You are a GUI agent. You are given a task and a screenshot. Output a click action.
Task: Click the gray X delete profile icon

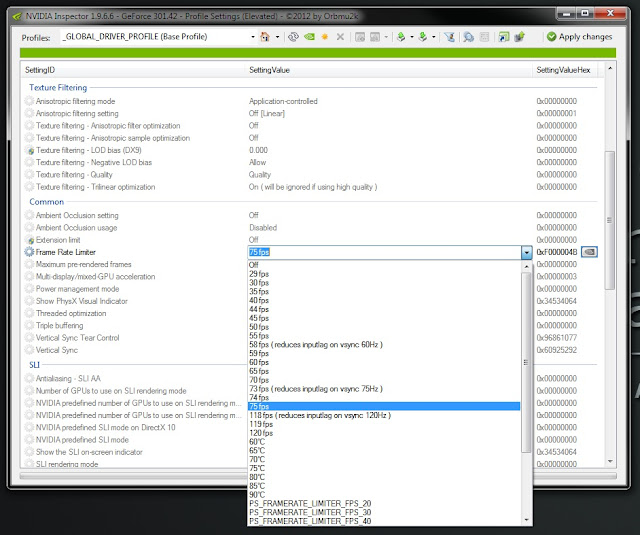[x=340, y=37]
